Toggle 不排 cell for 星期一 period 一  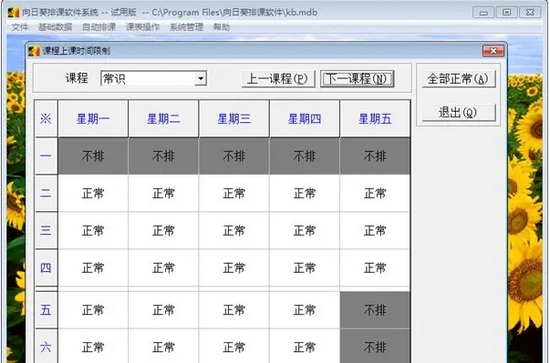pos(93,156)
